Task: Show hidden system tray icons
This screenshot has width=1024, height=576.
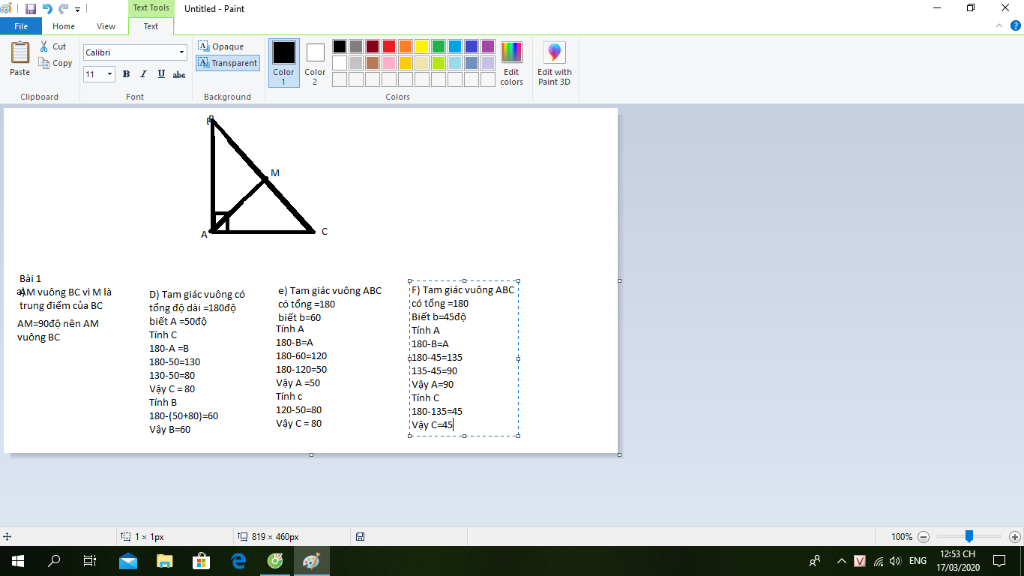Action: point(841,561)
